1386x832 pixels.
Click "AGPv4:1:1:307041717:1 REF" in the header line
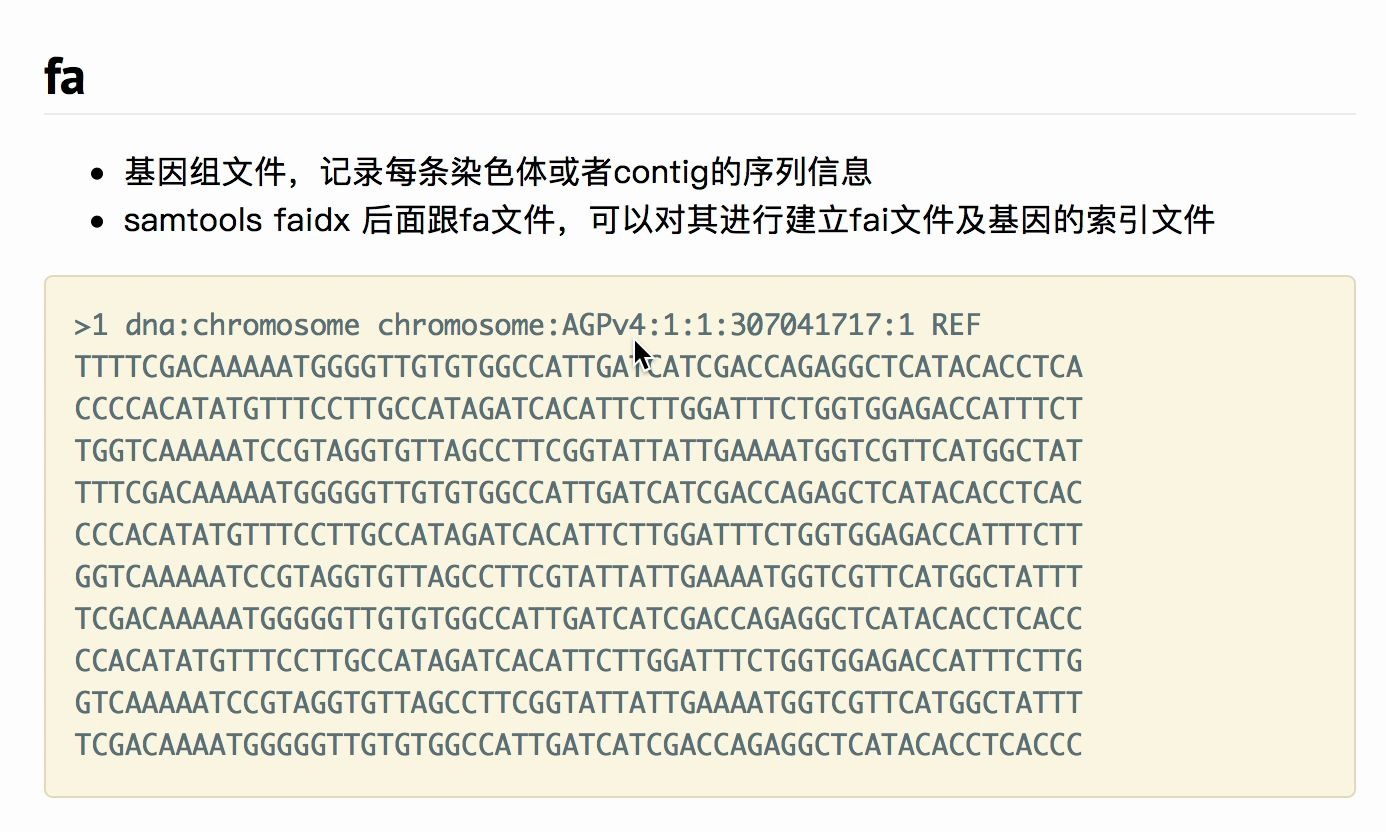[x=771, y=325]
